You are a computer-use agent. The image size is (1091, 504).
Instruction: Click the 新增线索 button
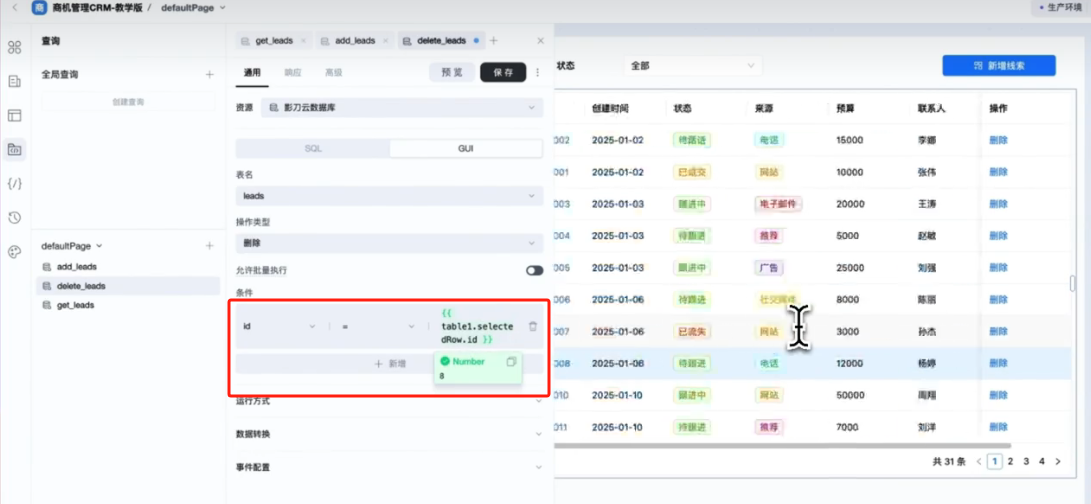coord(998,65)
